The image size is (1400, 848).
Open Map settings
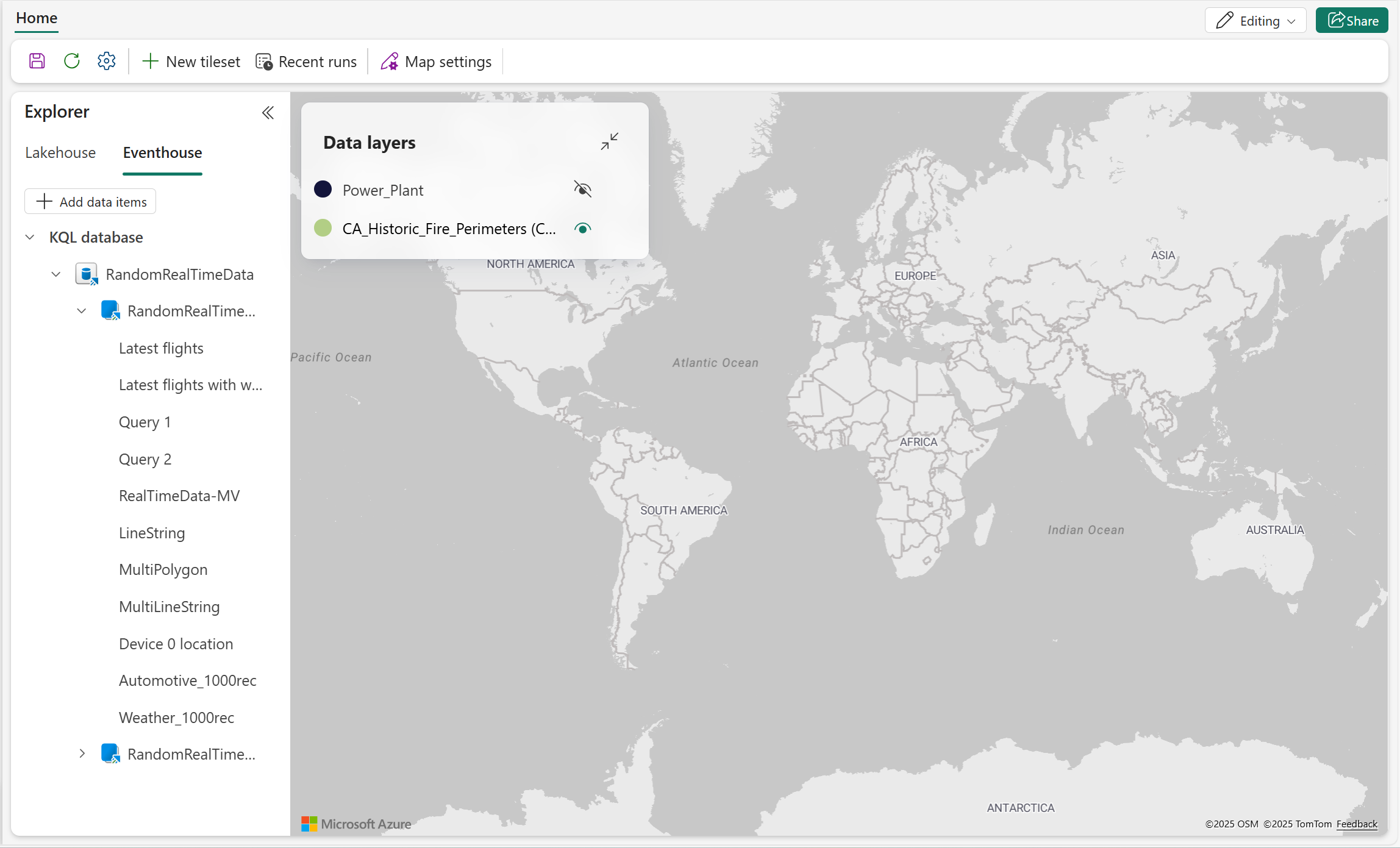(x=436, y=62)
